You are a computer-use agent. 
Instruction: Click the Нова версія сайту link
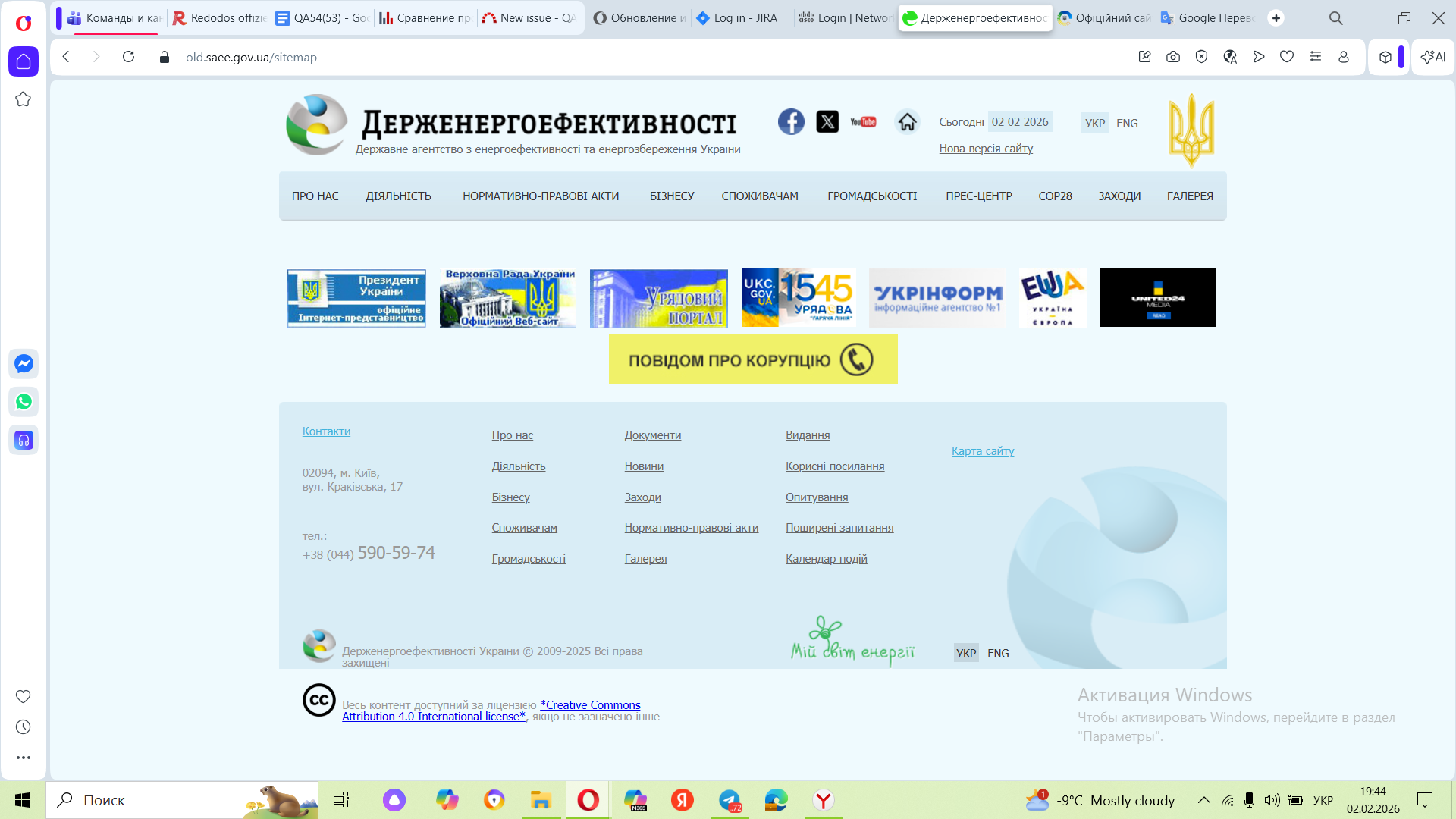(x=986, y=149)
